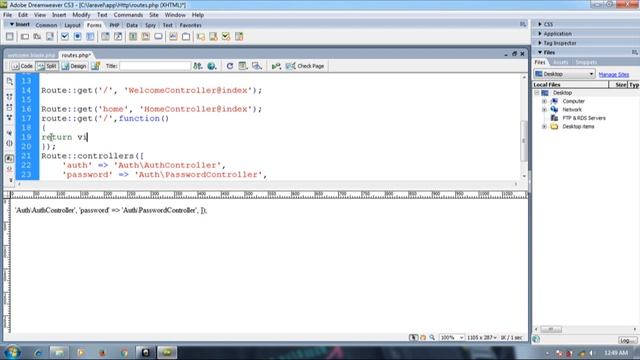Screen dimensions: 640x360
Task: Click Select Parent Tag coding icon
Action: (x=9, y=133)
